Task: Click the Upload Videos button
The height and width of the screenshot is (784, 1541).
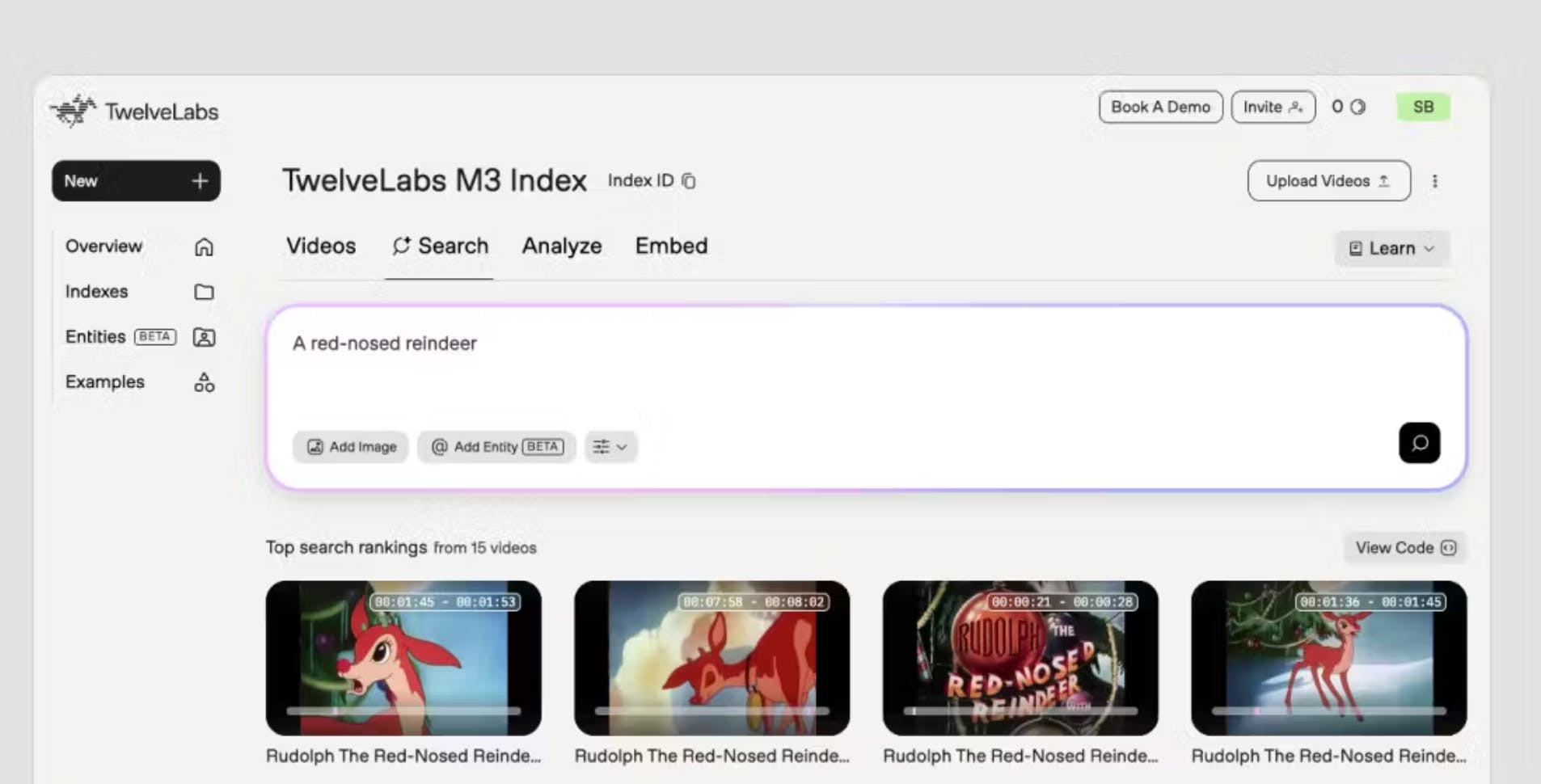Action: 1329,181
